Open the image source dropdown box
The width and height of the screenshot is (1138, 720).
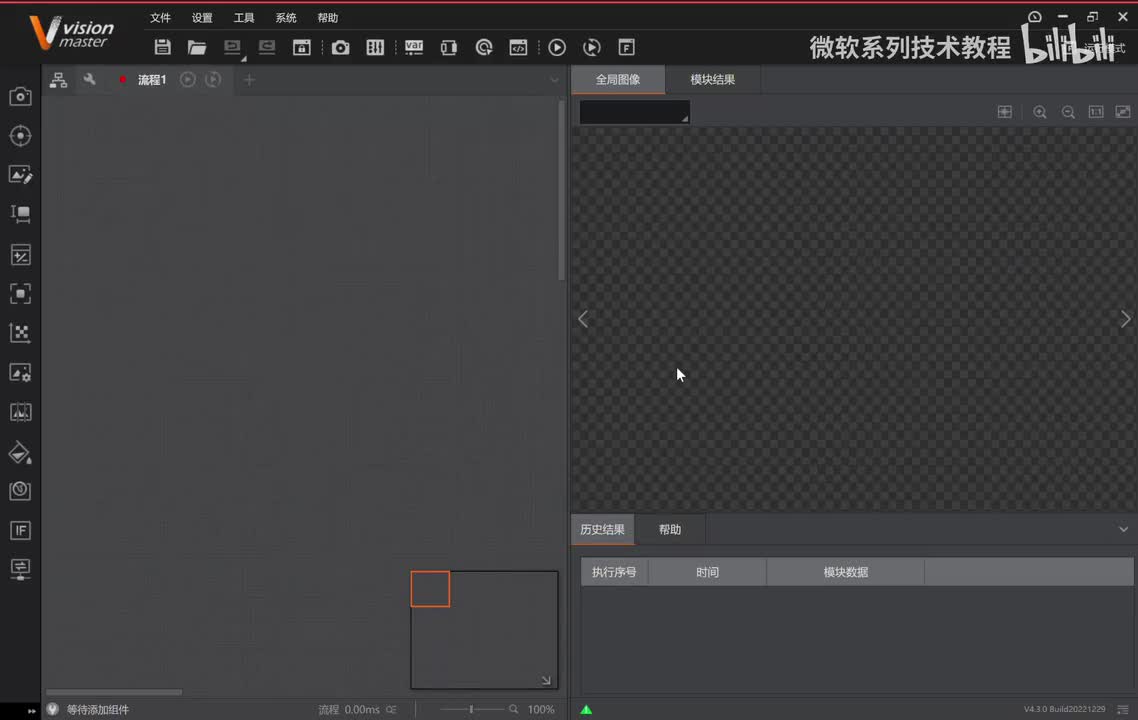(634, 112)
